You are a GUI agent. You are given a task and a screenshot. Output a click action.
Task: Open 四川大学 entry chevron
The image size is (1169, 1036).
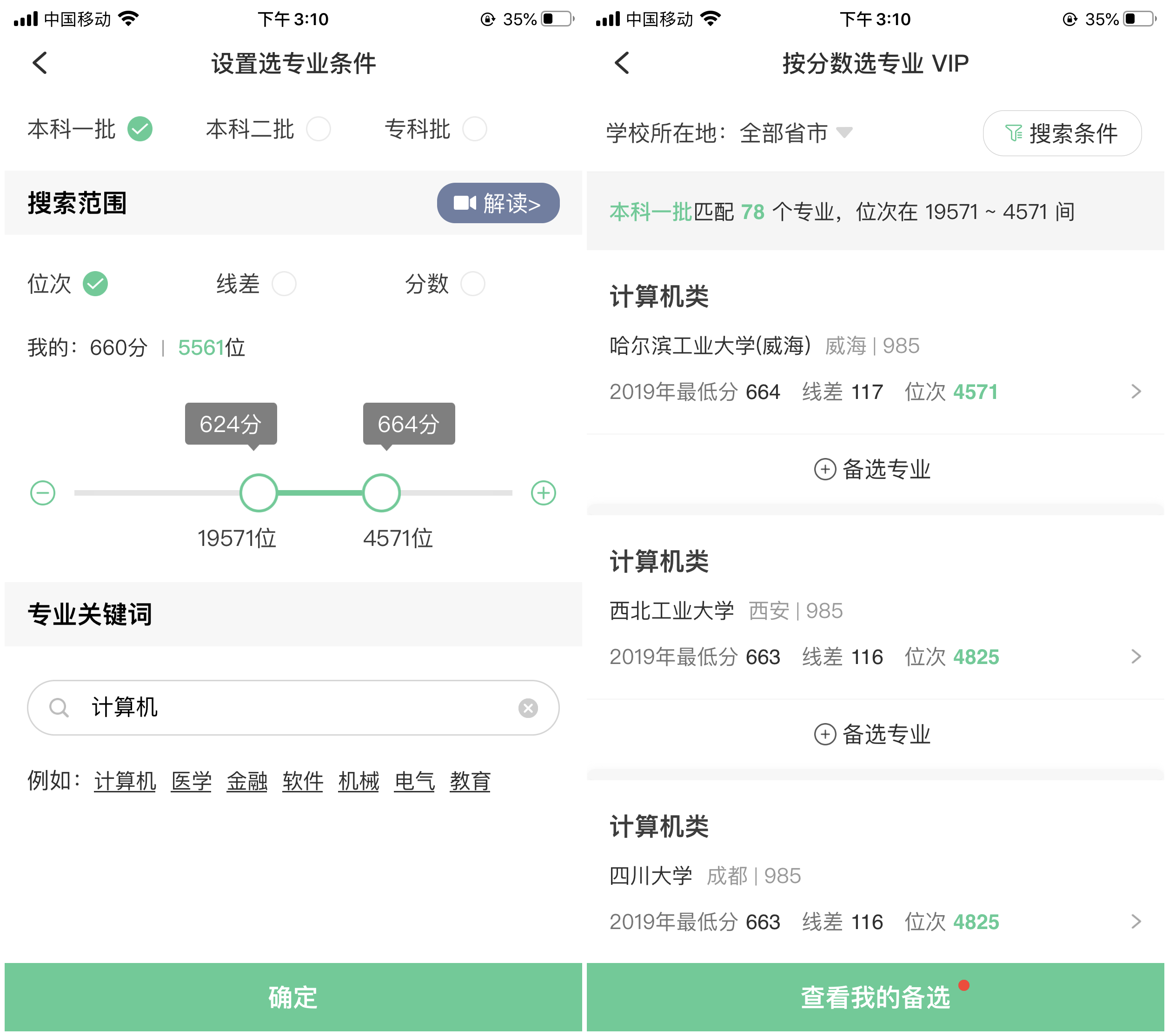(x=1136, y=921)
